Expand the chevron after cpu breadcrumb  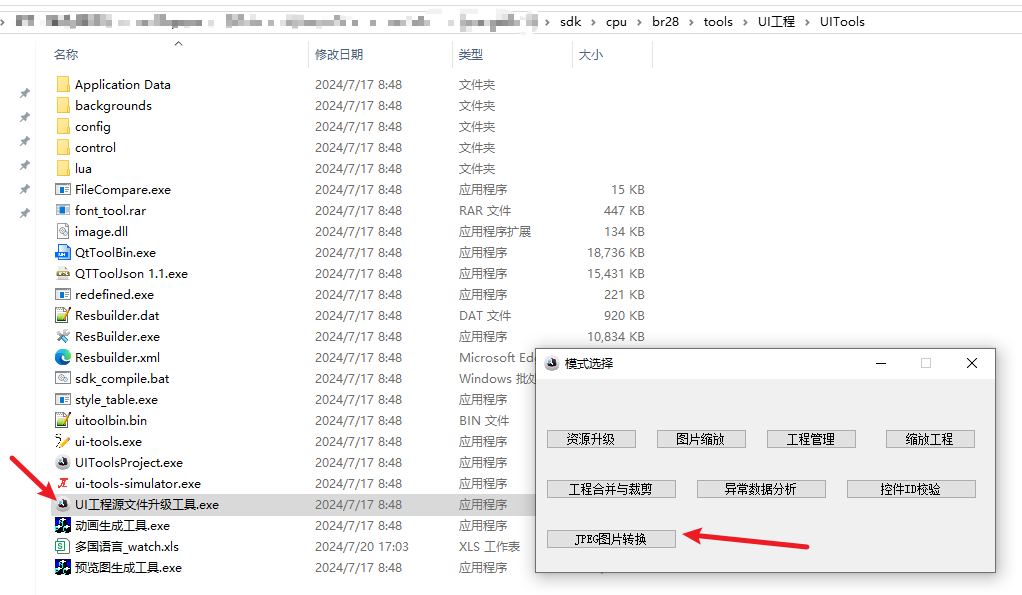[x=639, y=22]
